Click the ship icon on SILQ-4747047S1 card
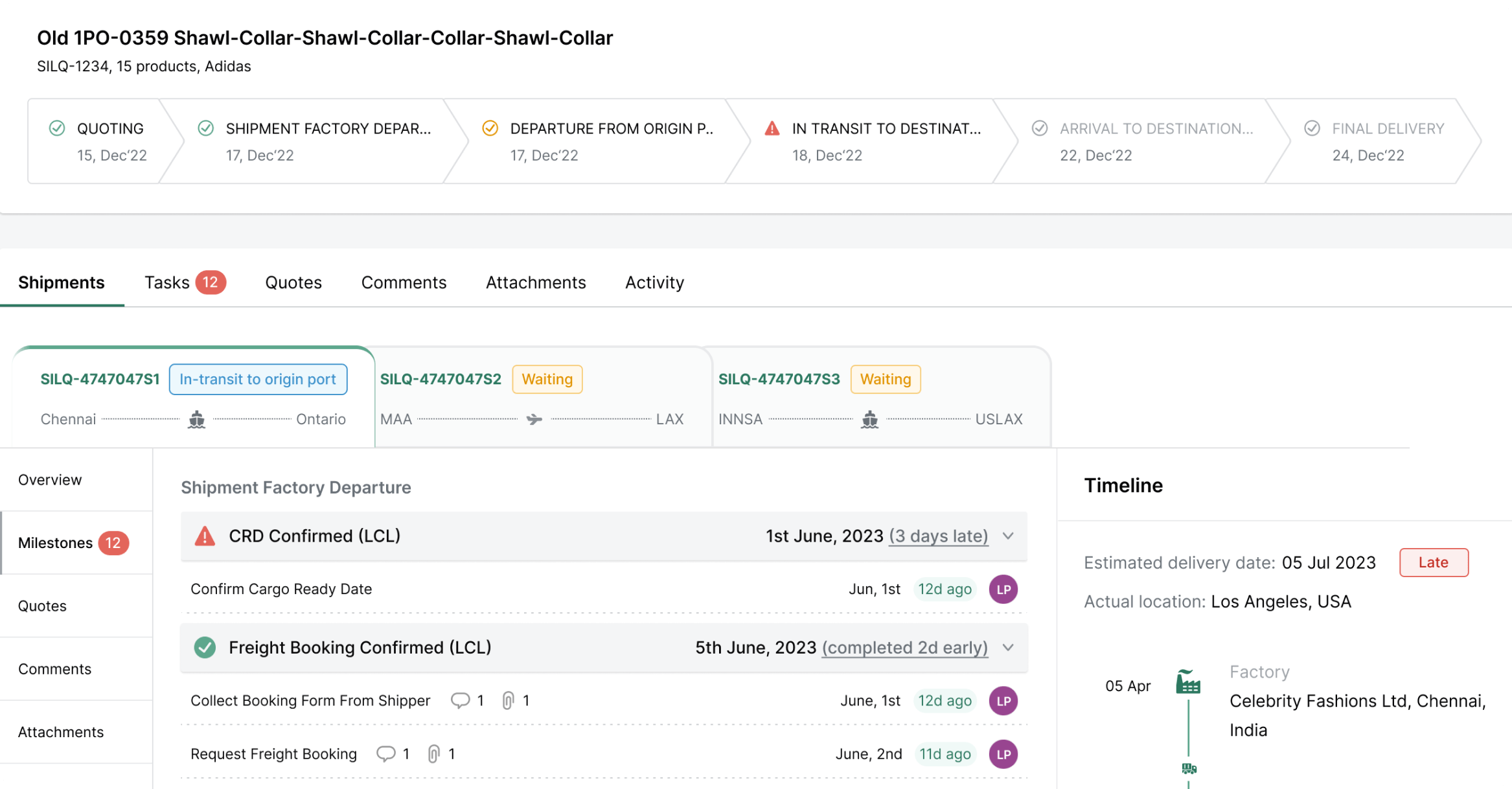Screen dimensions: 1512x789 pos(196,419)
